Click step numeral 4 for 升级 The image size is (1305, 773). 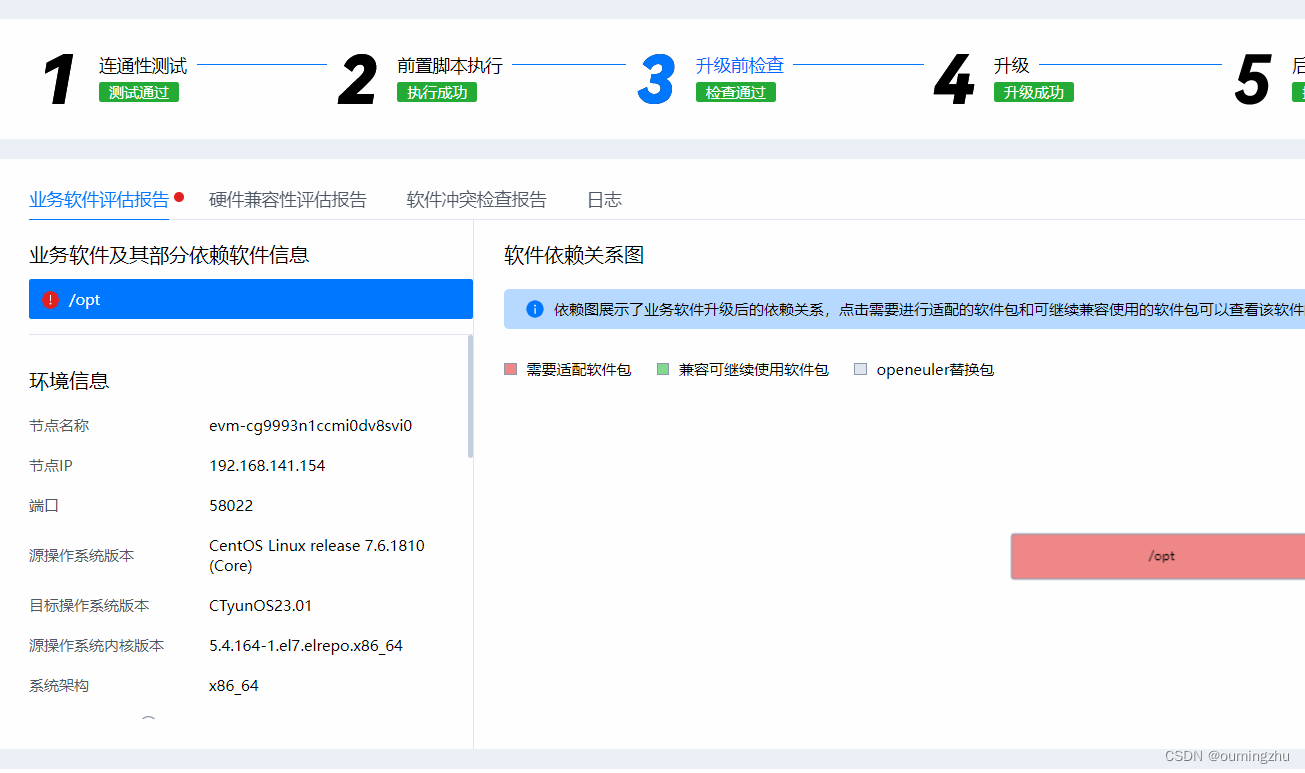[x=952, y=78]
